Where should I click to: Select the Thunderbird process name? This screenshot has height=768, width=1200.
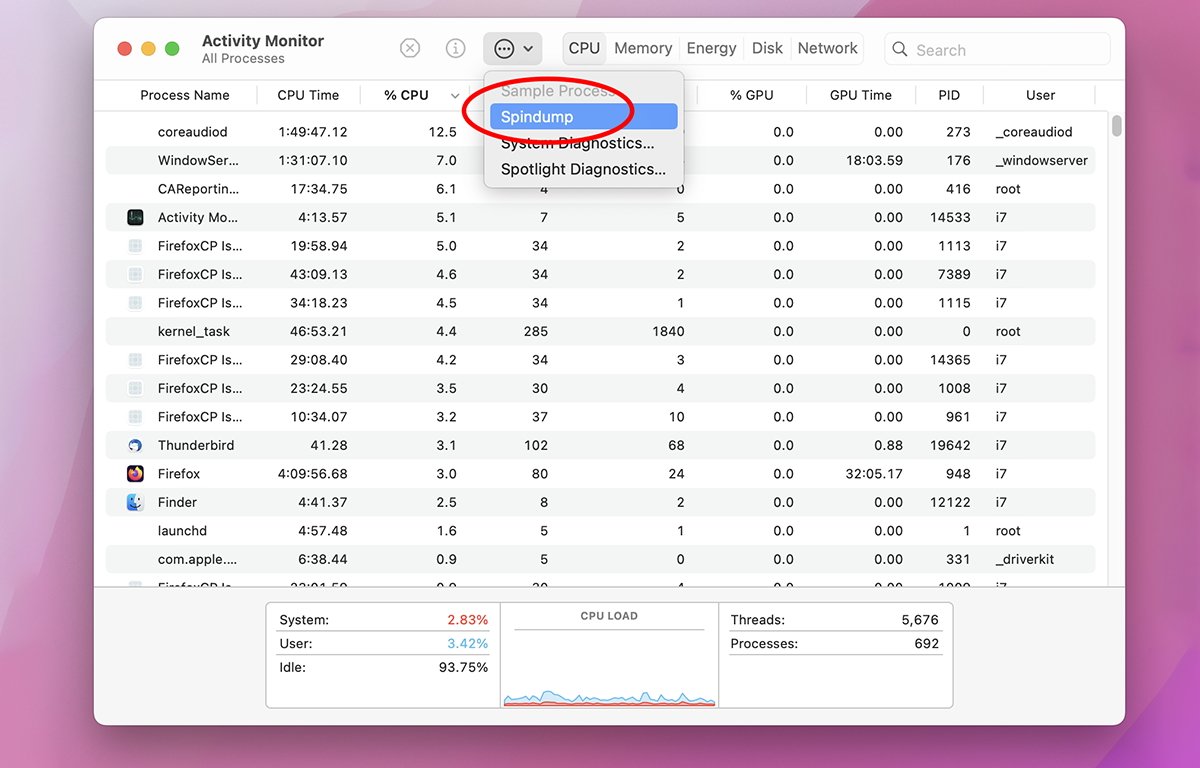point(195,445)
